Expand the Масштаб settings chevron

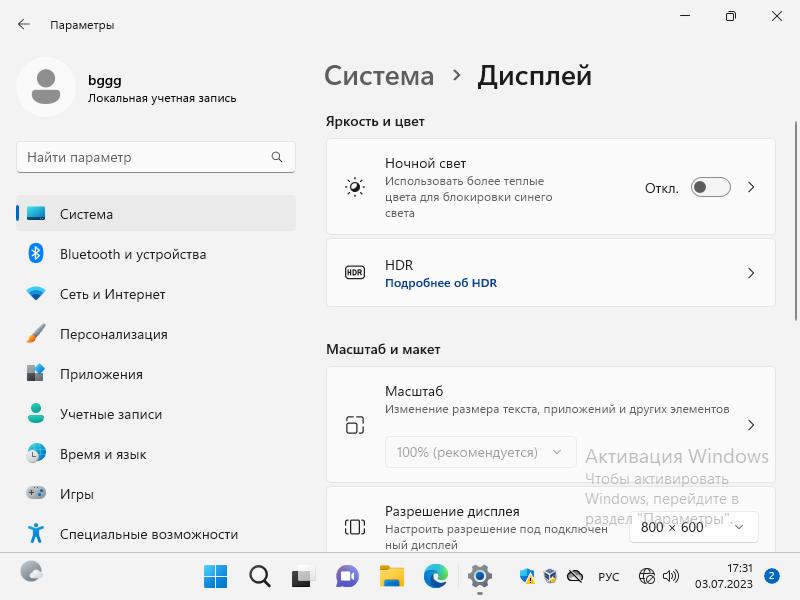click(752, 425)
